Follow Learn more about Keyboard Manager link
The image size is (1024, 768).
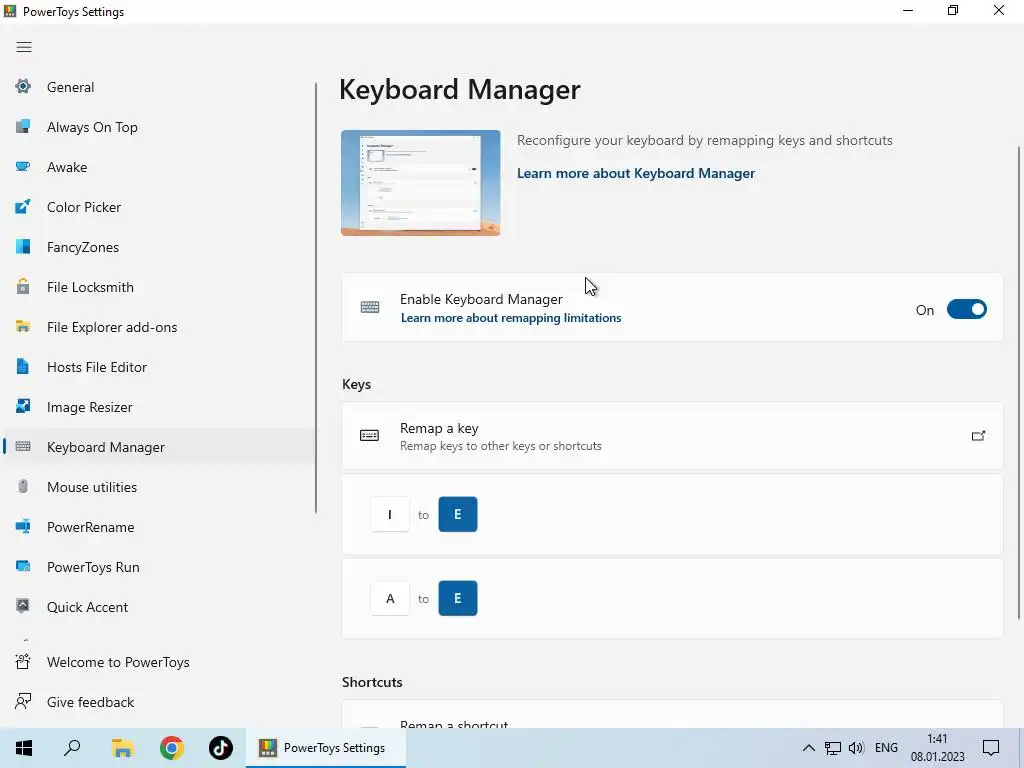635,173
